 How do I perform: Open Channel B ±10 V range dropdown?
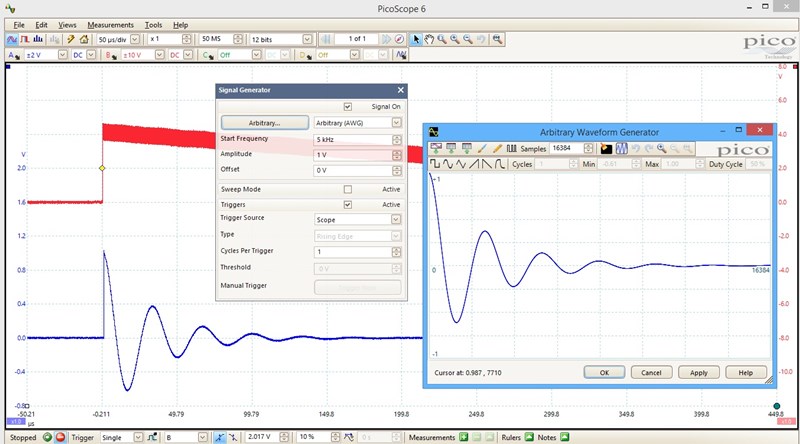[x=160, y=55]
